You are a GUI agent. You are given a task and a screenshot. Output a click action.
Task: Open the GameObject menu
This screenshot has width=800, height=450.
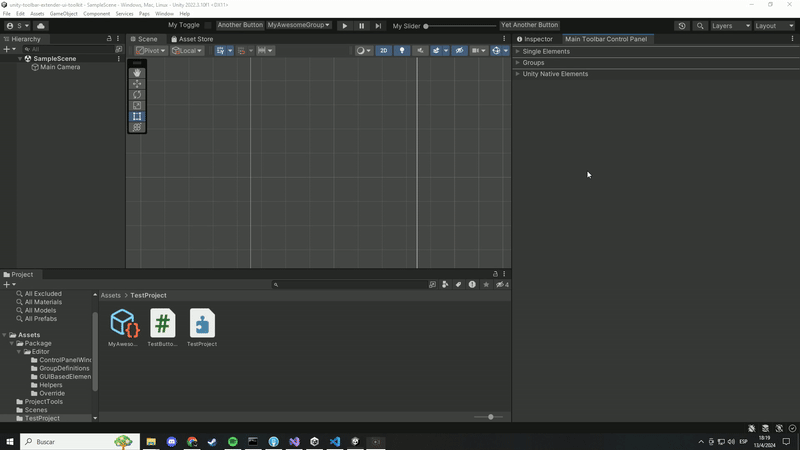click(x=64, y=14)
